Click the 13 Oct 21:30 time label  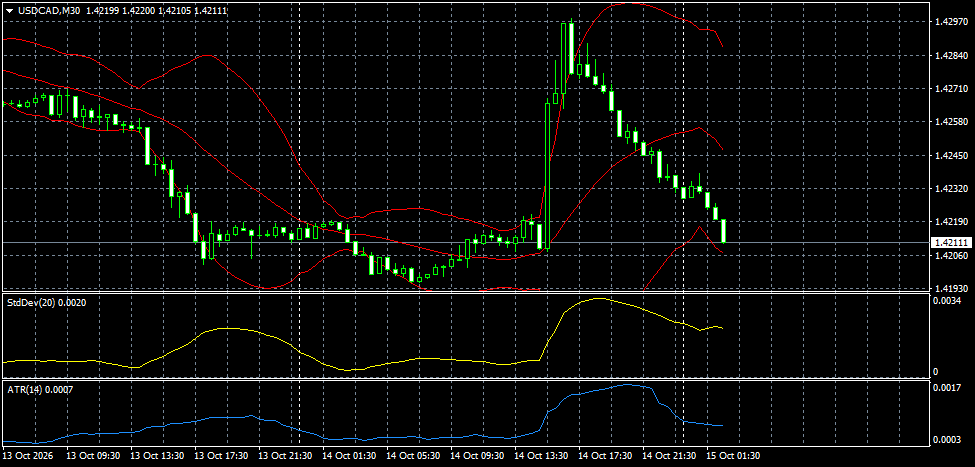(284, 456)
